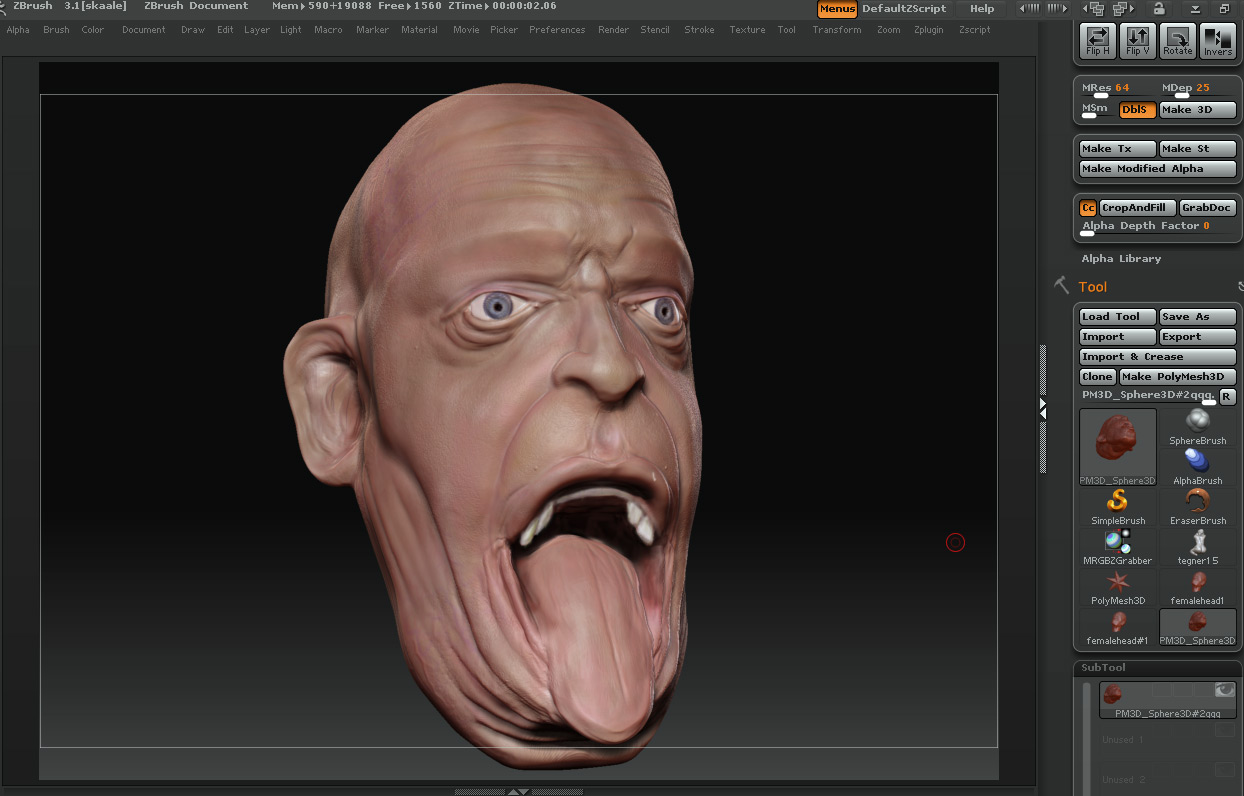Click the large current tool PM3D_Sphere3D thumbnail
Image resolution: width=1244 pixels, height=796 pixels.
[x=1118, y=447]
